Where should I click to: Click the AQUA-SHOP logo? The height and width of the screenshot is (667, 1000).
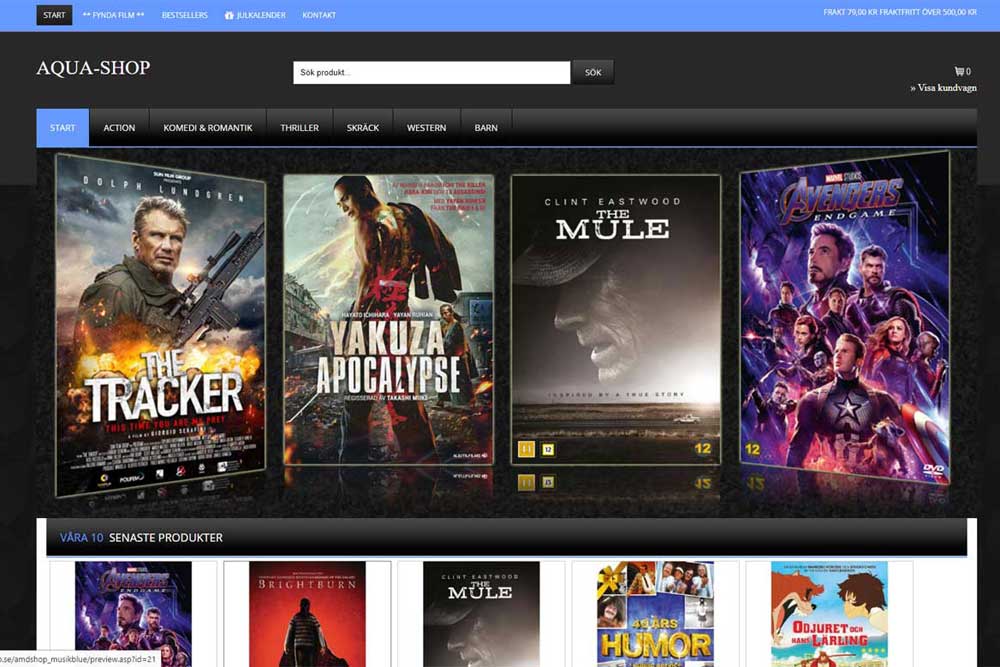[93, 68]
